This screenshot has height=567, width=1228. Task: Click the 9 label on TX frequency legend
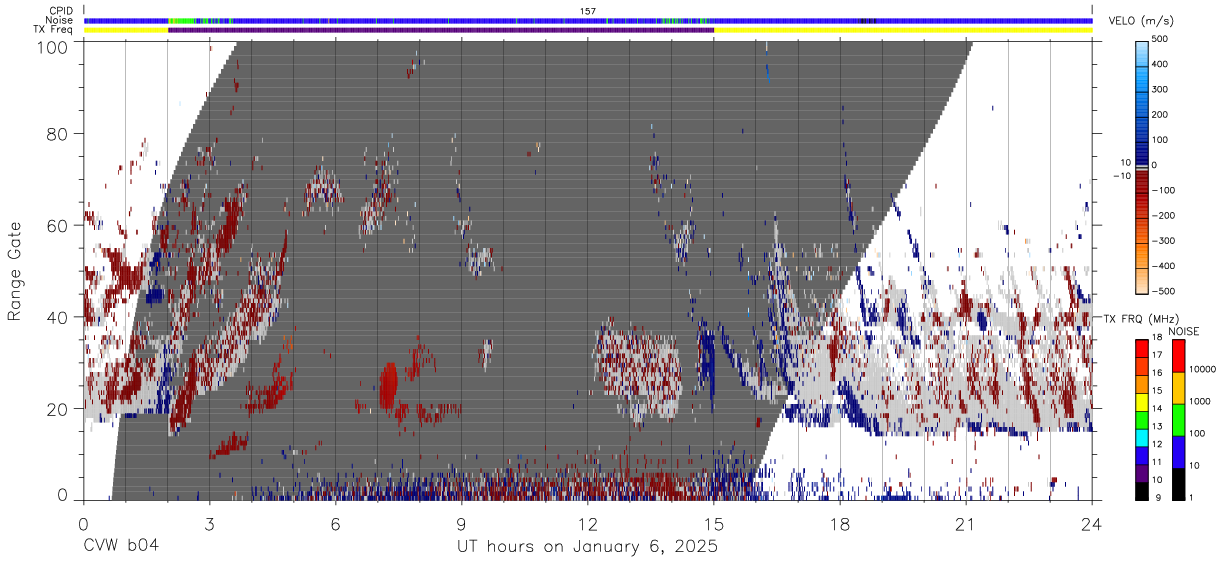click(x=1160, y=498)
